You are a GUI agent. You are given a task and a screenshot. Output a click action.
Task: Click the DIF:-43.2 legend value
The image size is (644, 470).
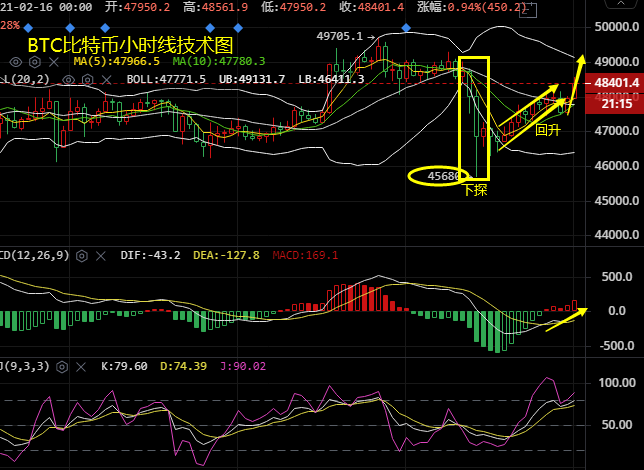[150, 256]
